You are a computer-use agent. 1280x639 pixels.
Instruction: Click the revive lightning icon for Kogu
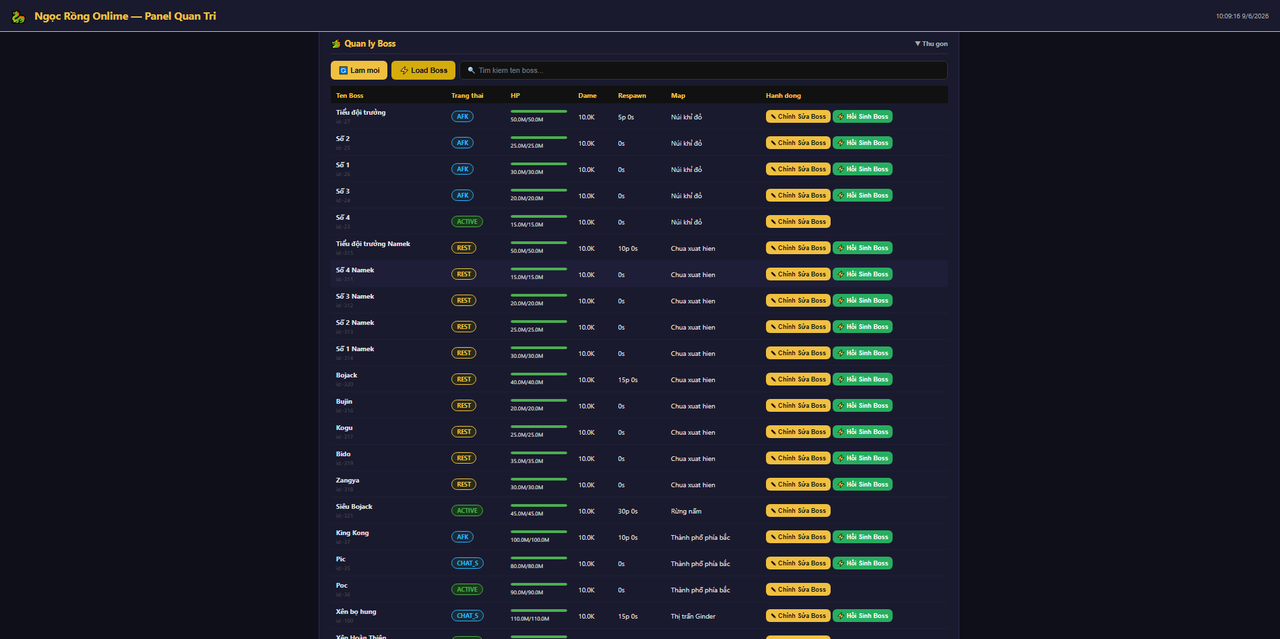tap(841, 432)
